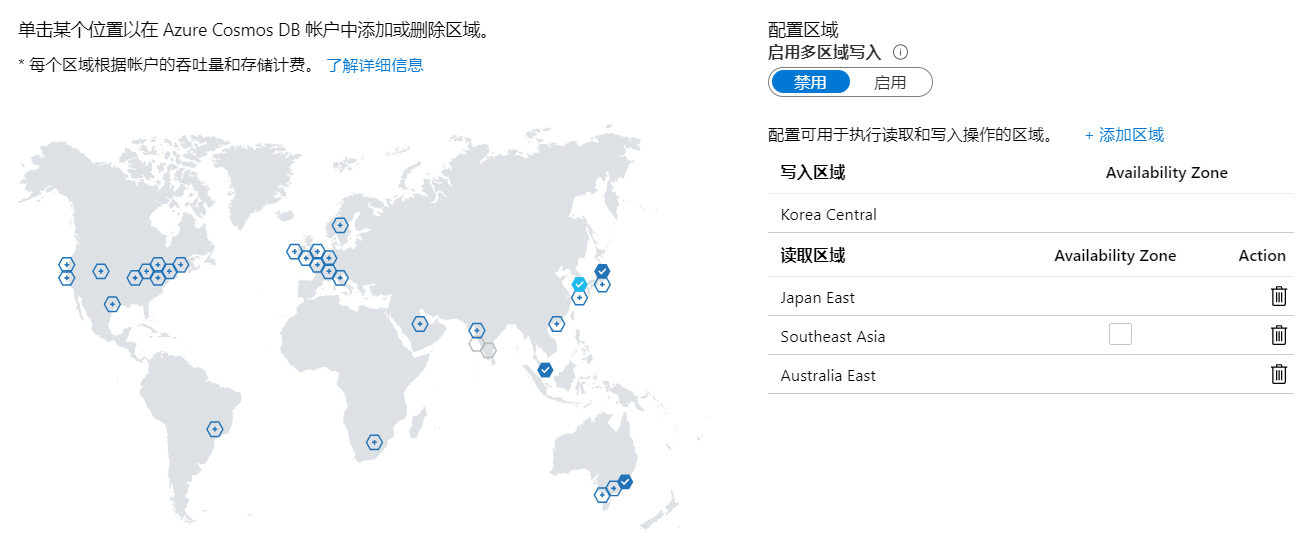Tick Southeast Asia Availability Zone checkbox

coord(1120,335)
